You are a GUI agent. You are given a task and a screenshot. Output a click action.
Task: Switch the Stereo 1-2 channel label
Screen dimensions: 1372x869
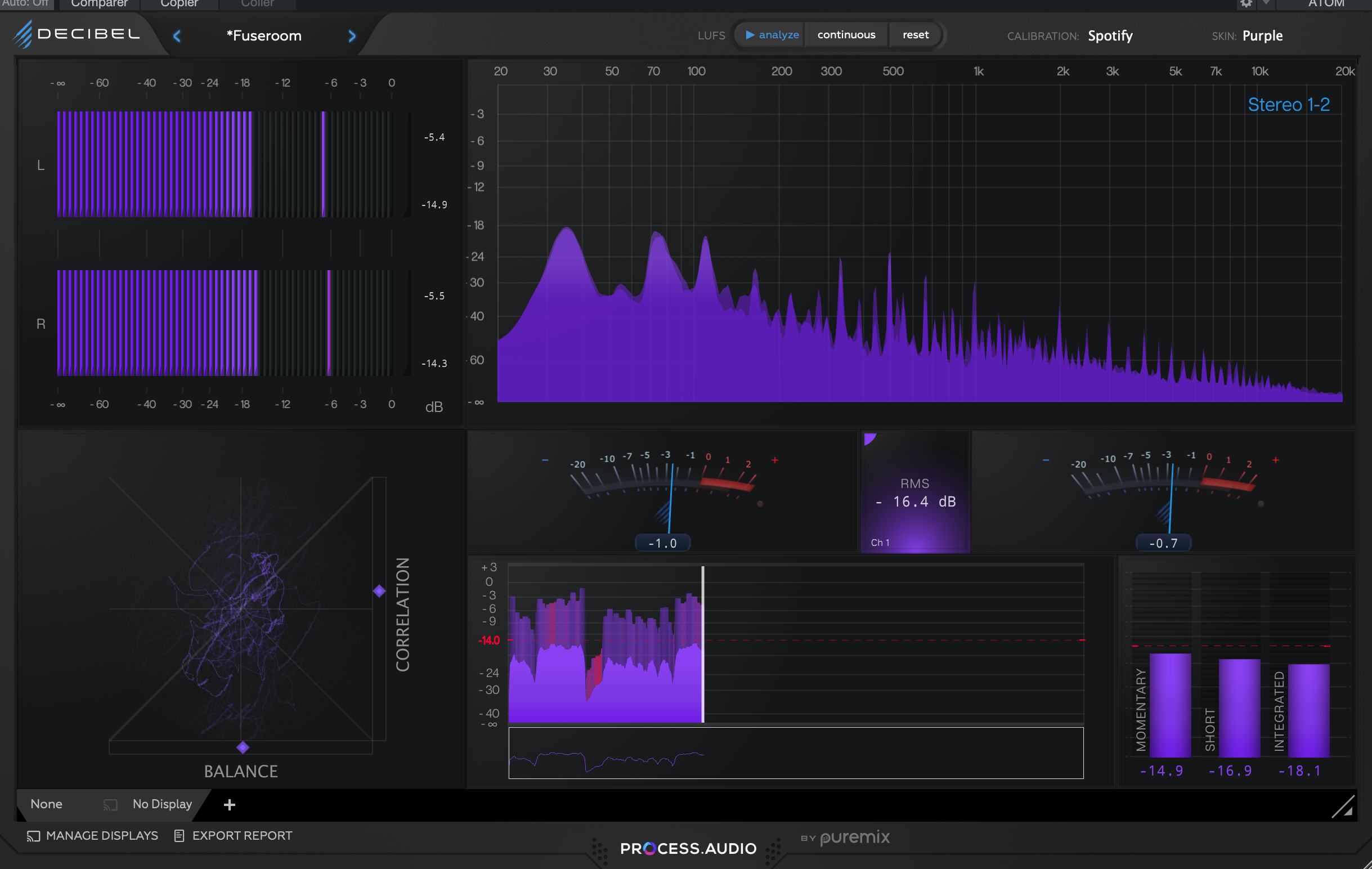(1288, 104)
